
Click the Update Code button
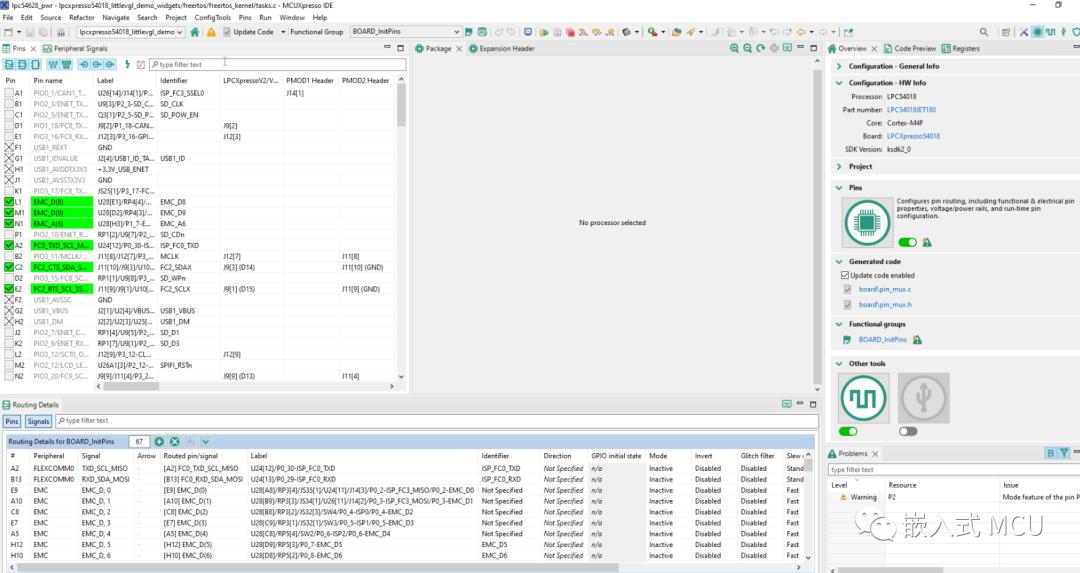pos(248,32)
